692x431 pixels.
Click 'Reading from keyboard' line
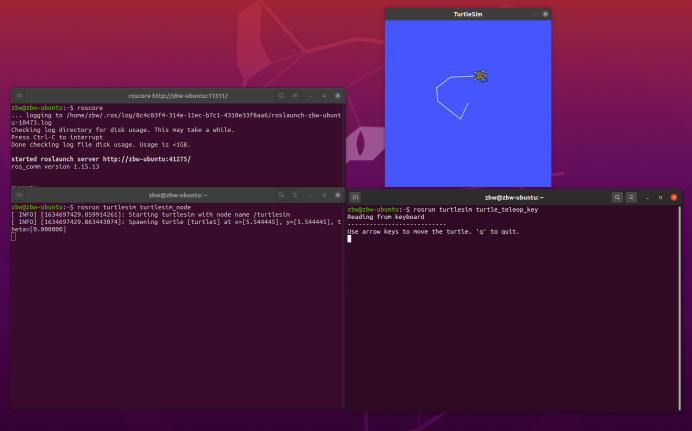point(386,217)
